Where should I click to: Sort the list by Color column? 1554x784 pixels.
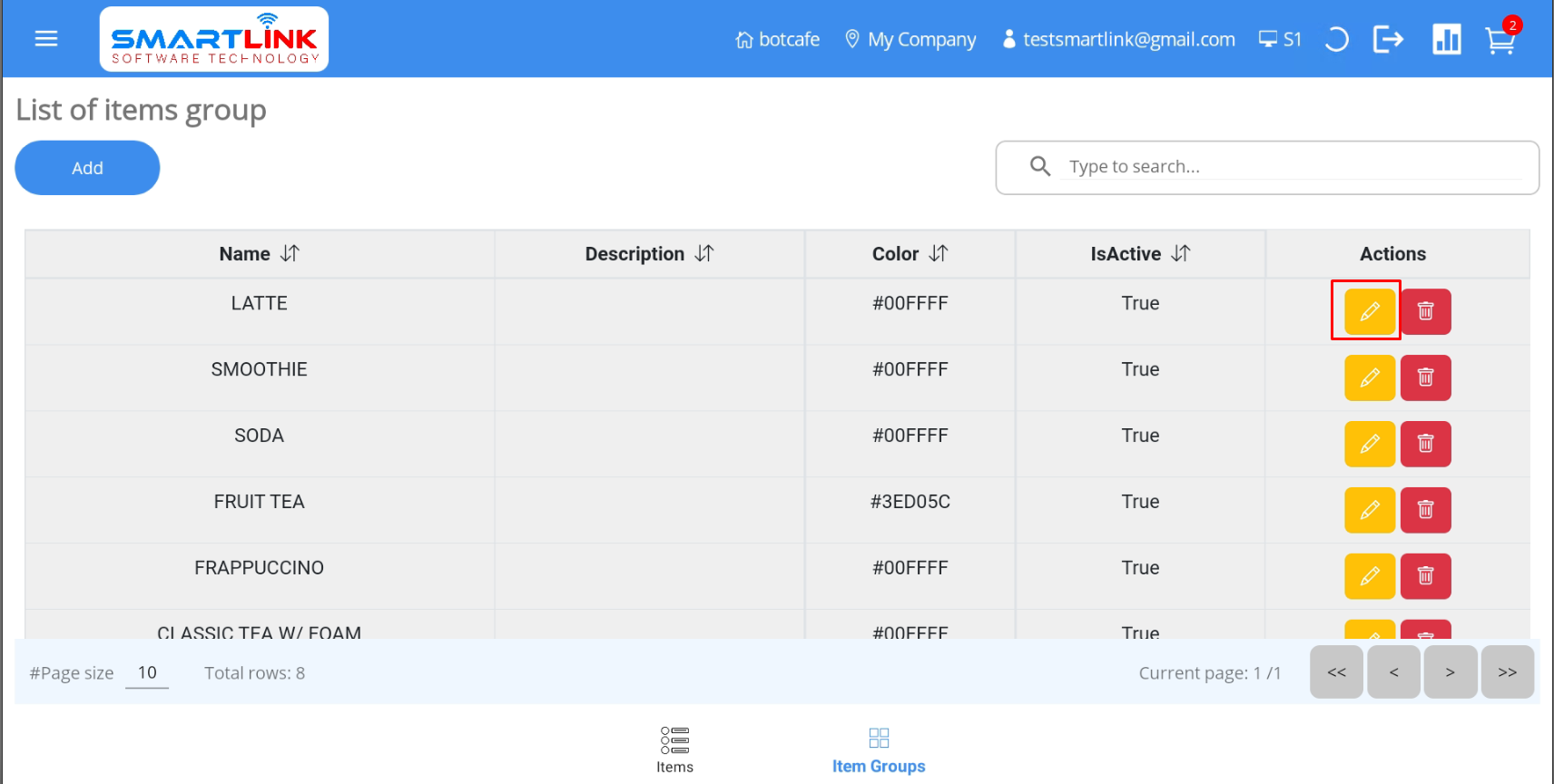pyautogui.click(x=939, y=254)
